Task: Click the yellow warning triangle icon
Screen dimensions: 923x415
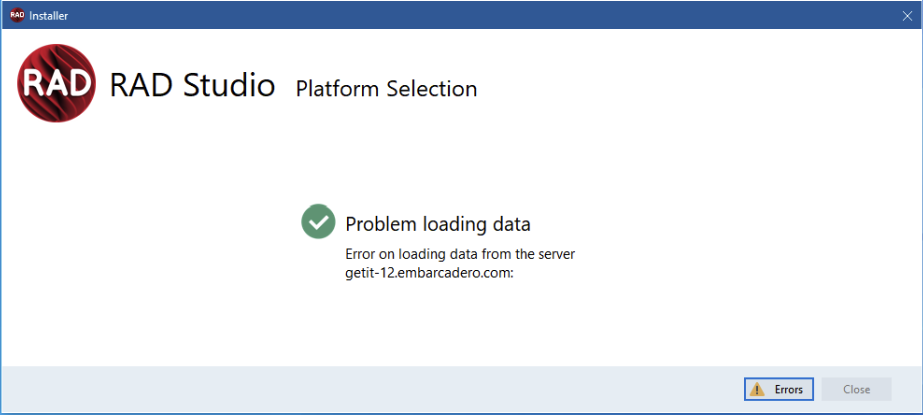Action: coord(756,390)
